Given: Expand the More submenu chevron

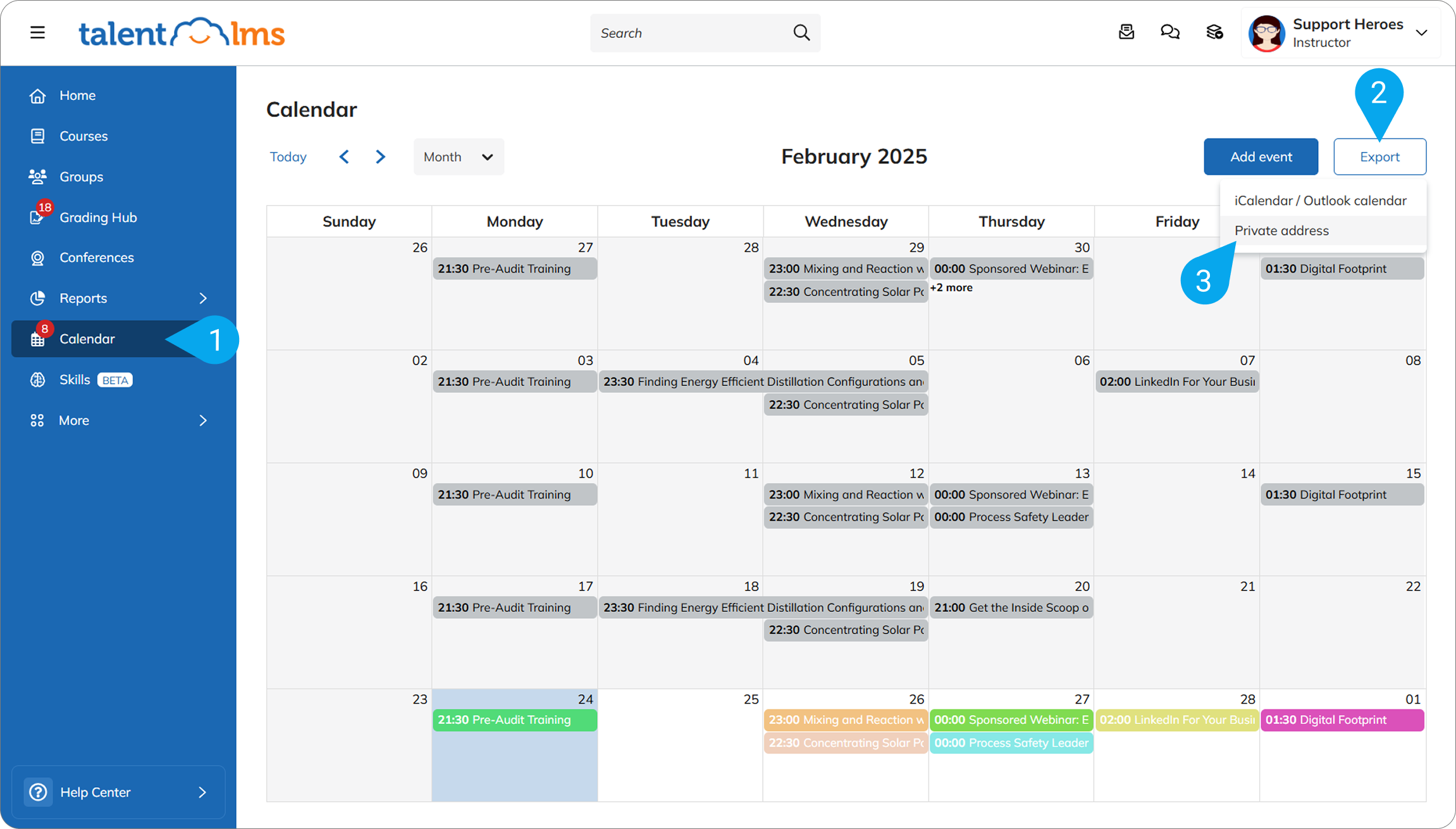Looking at the screenshot, I should pyautogui.click(x=203, y=420).
